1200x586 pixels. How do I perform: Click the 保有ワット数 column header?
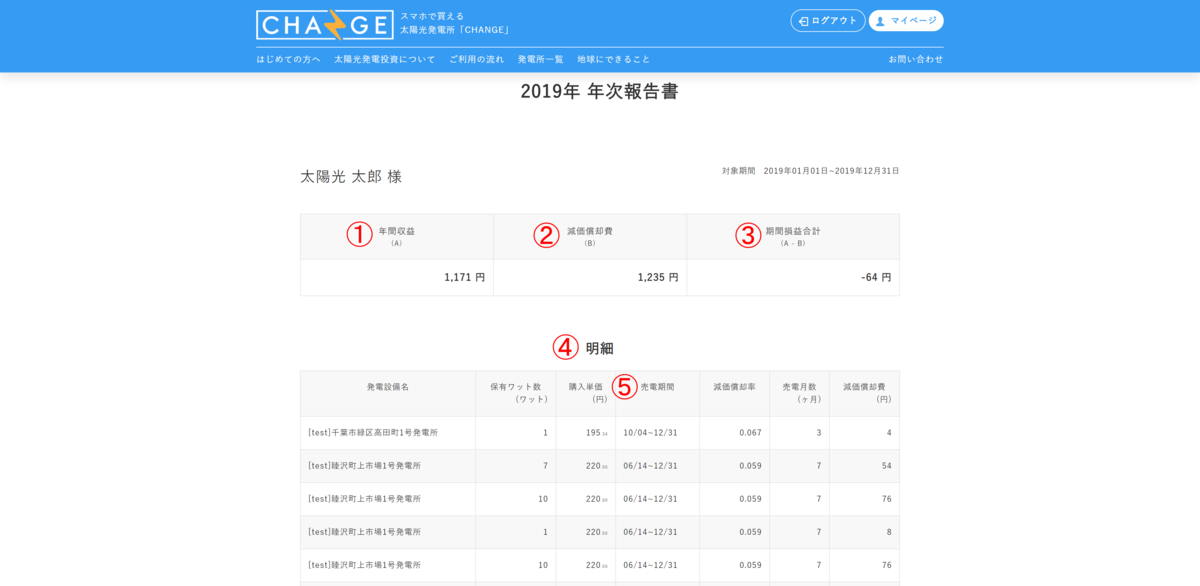point(516,393)
